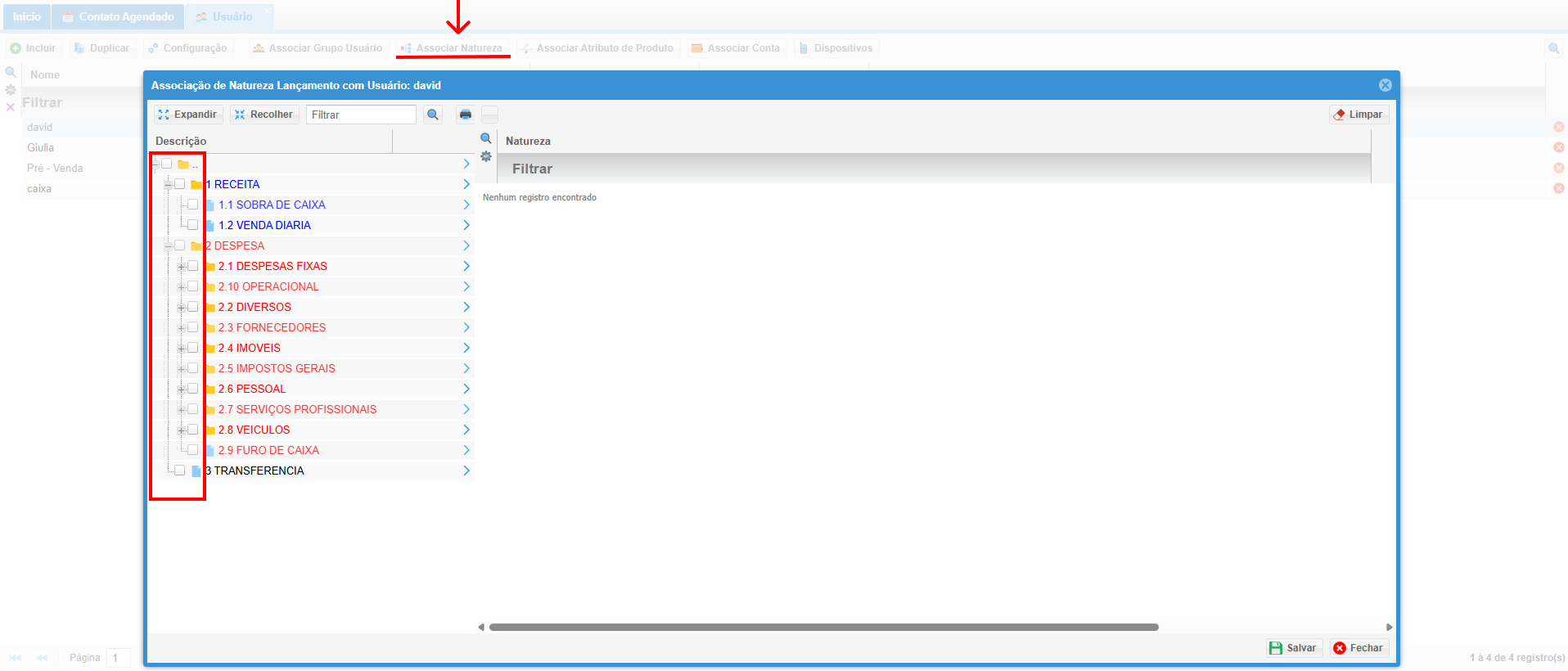Click the blue arrow on 2.6 PESSOAL row
The width and height of the screenshot is (1568, 671).
click(466, 389)
